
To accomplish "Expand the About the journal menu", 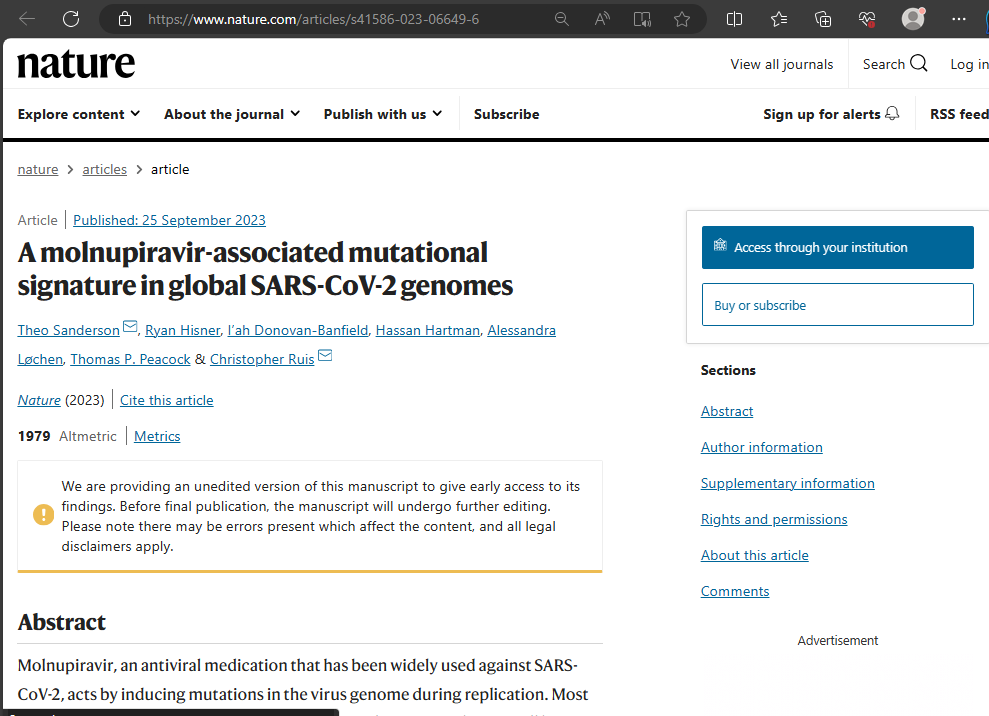I will point(232,114).
